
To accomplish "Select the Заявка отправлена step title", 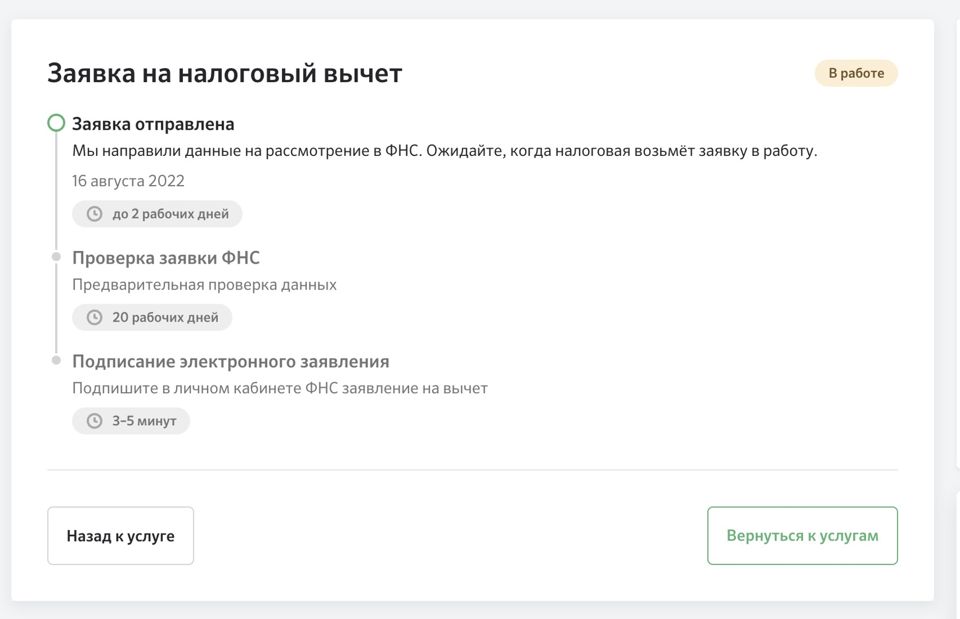I will (x=153, y=124).
